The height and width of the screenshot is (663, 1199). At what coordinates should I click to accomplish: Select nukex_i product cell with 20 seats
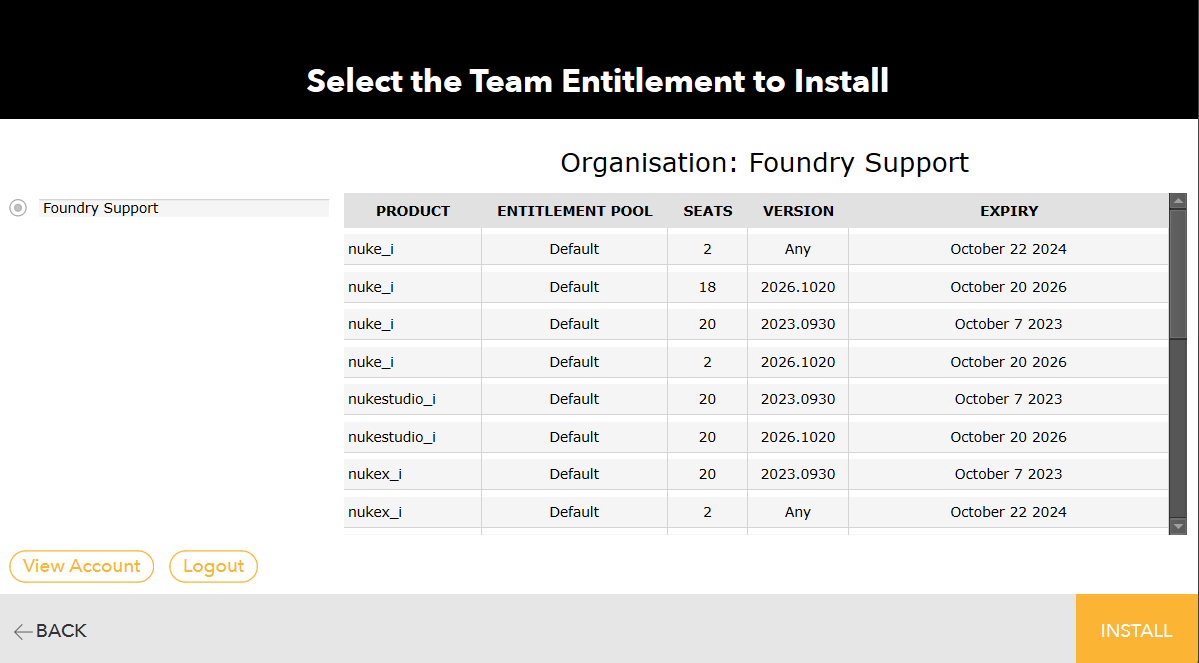pyautogui.click(x=413, y=474)
